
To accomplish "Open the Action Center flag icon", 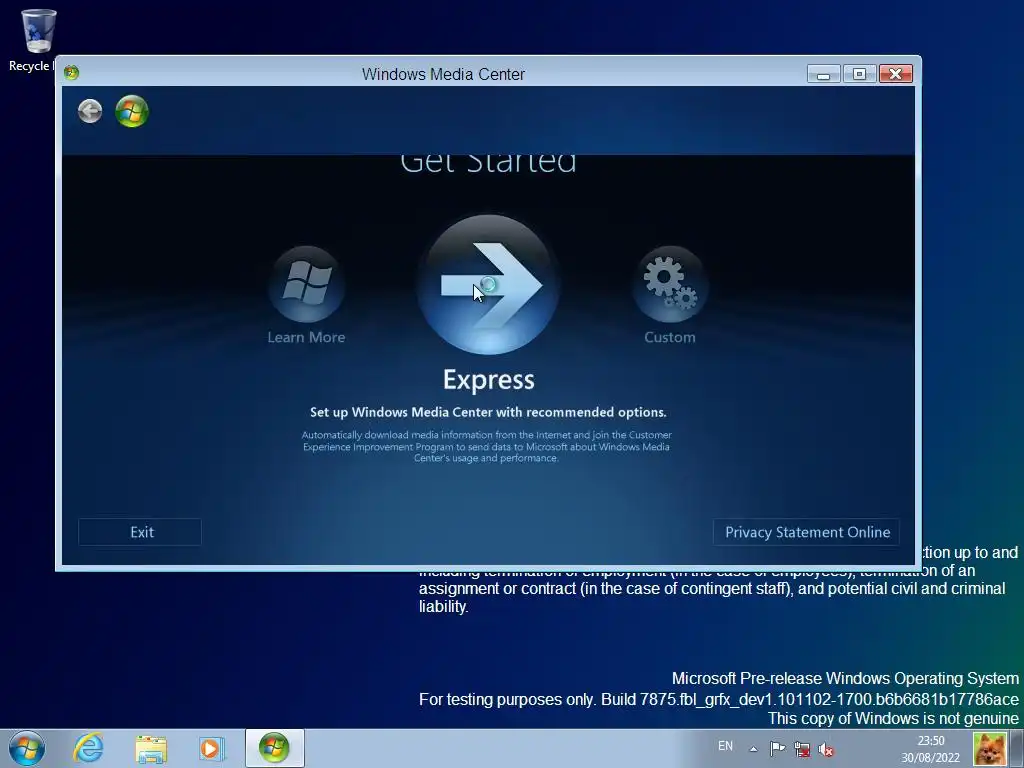I will coord(777,748).
